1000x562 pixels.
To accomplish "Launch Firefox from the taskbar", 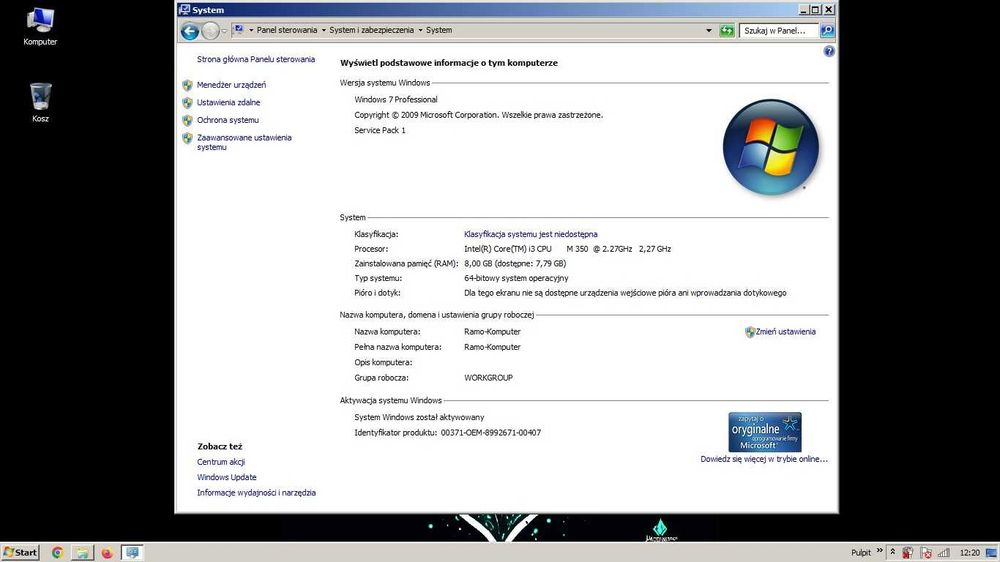I will (x=107, y=552).
